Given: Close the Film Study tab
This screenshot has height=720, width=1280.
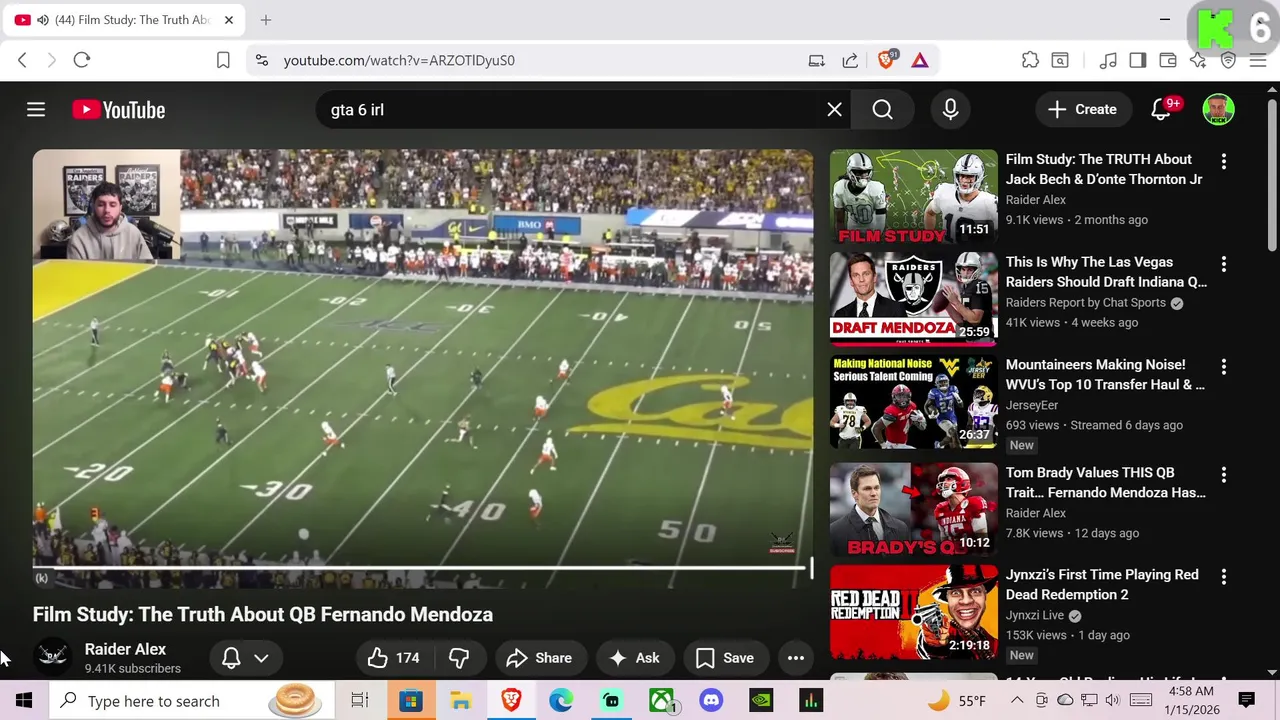Looking at the screenshot, I should click(x=228, y=20).
